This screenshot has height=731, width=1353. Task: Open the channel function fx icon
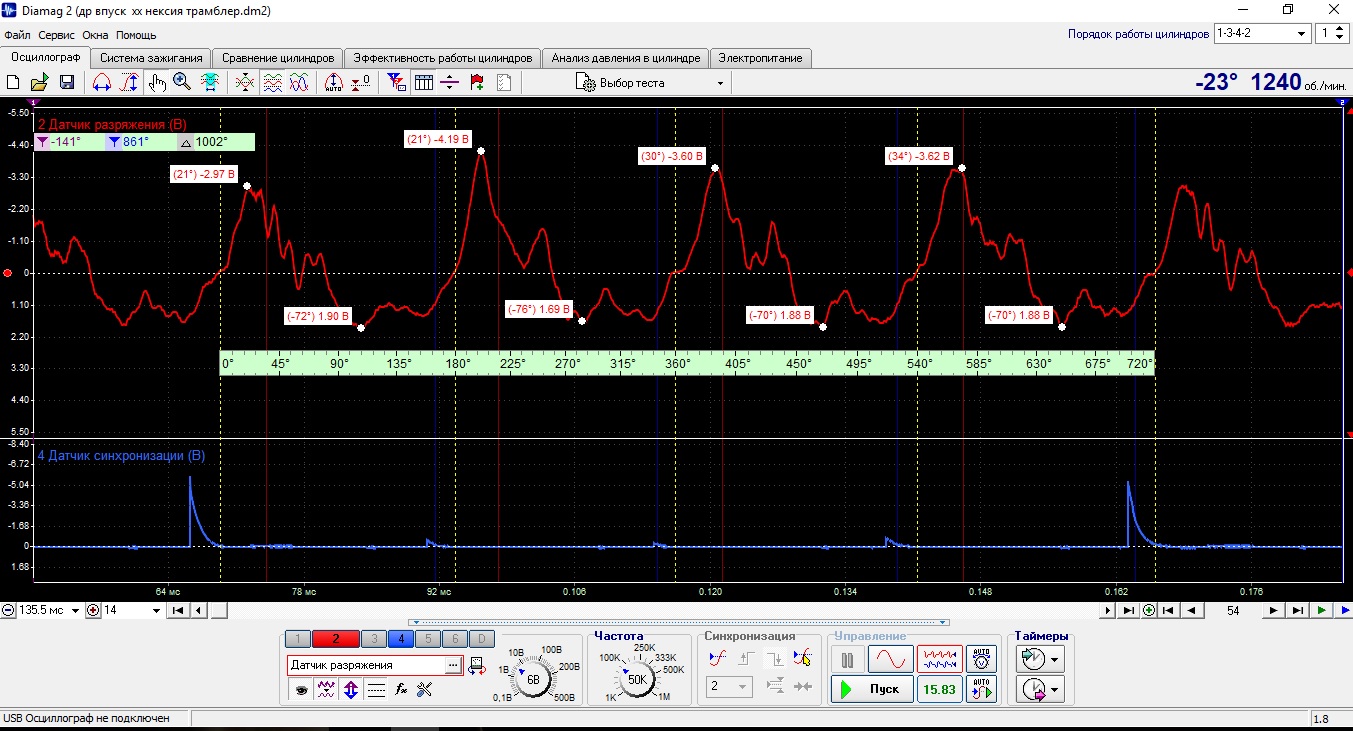coord(400,689)
